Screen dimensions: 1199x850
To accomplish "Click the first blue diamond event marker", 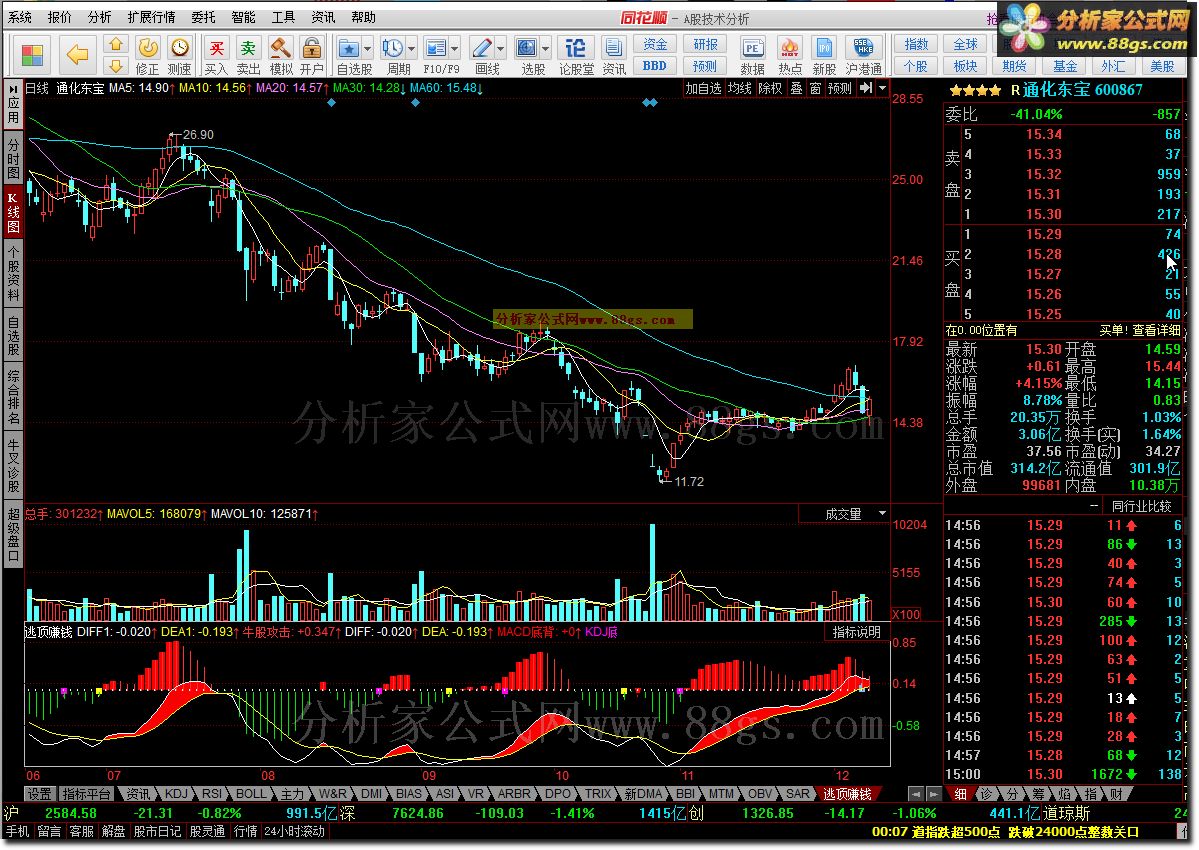I will coord(331,102).
